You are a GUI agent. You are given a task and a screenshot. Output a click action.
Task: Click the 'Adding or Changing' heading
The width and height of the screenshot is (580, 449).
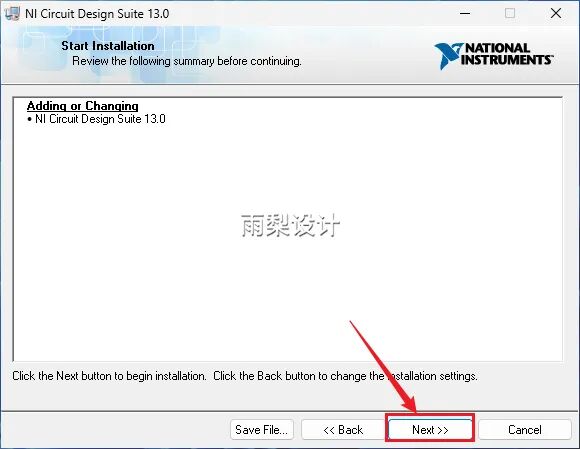tap(82, 106)
